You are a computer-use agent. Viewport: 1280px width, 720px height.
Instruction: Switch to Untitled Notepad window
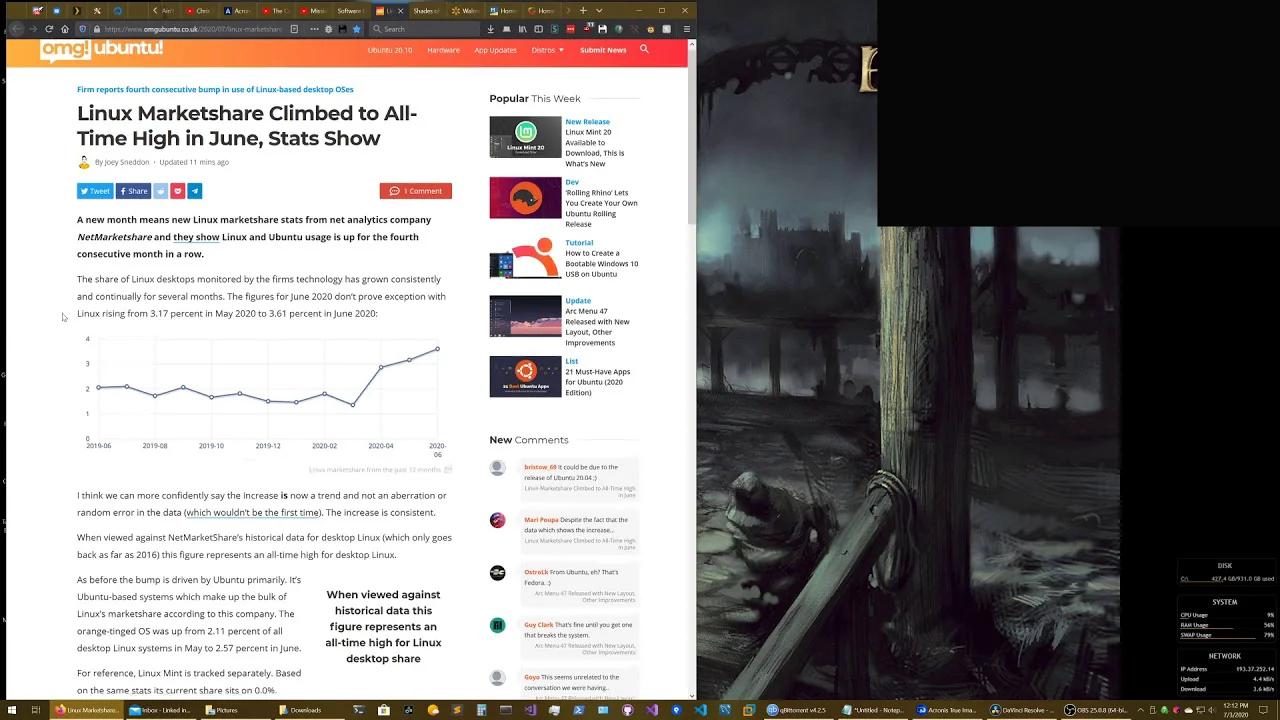[873, 710]
